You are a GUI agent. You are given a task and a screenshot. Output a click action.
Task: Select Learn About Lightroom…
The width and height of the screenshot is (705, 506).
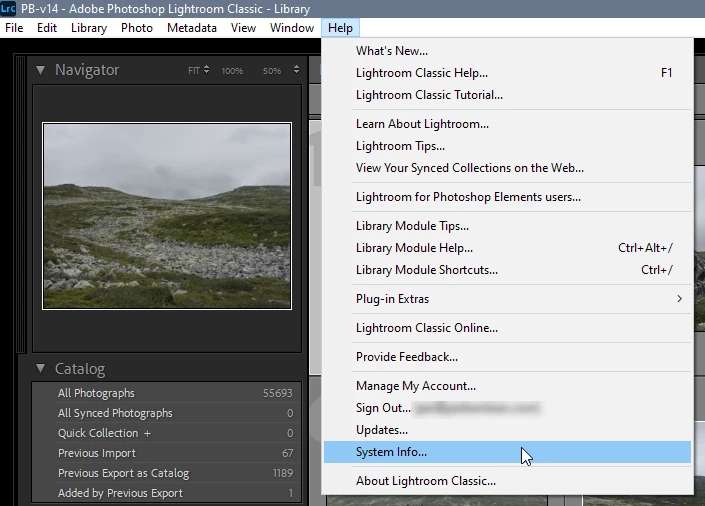(x=507, y=124)
